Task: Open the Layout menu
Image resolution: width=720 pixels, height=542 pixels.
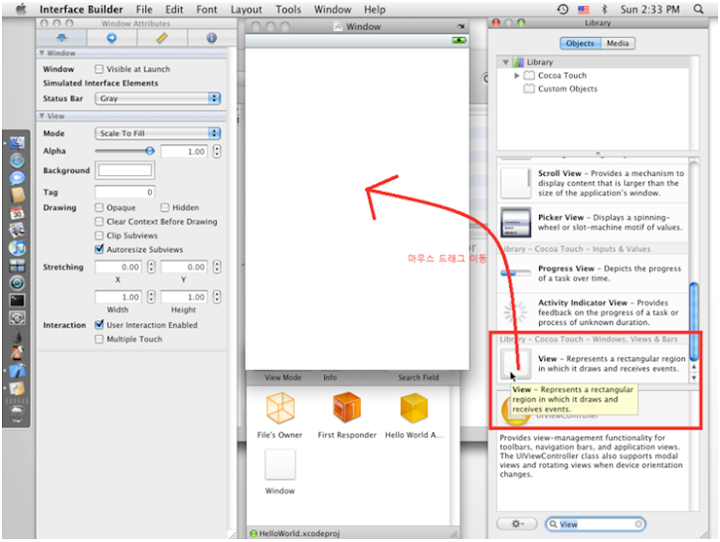Action: click(246, 9)
